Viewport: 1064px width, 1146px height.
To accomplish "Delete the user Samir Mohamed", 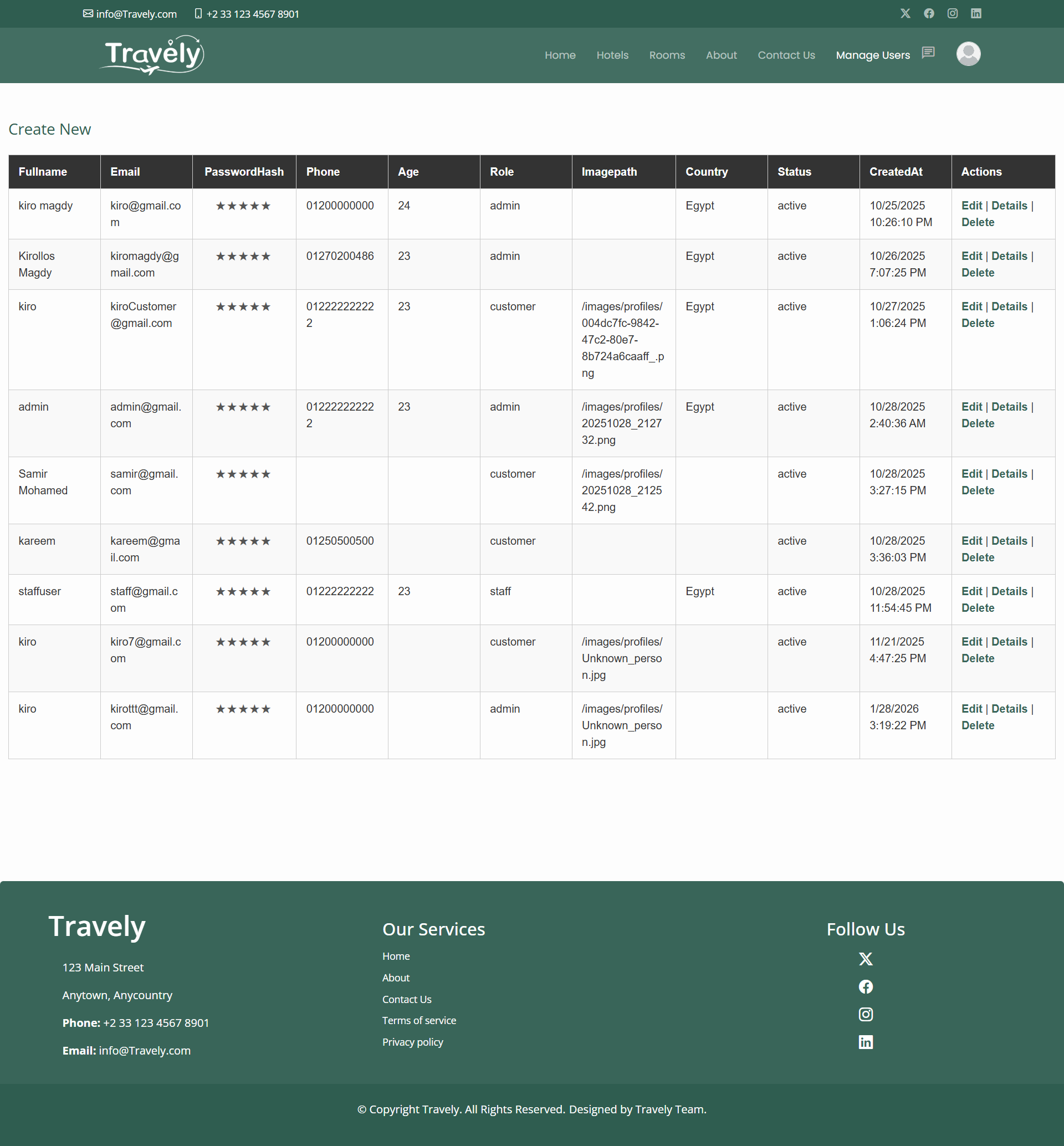I will [x=978, y=490].
